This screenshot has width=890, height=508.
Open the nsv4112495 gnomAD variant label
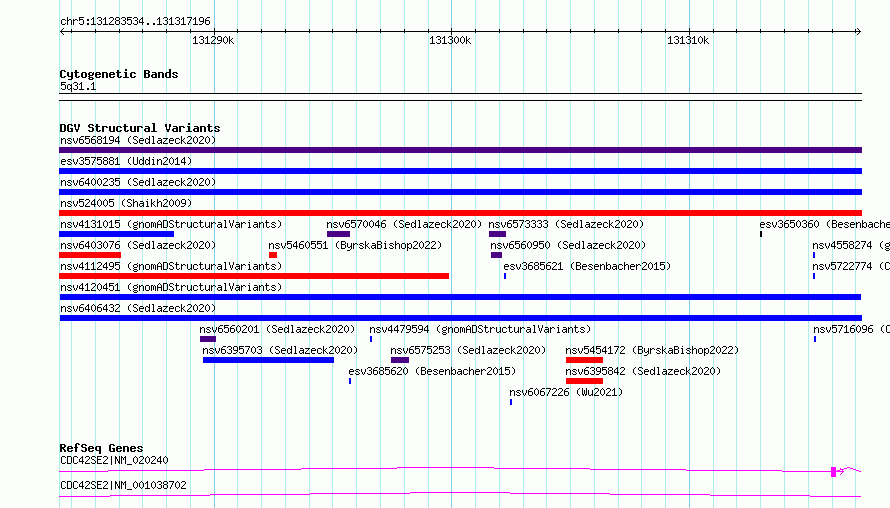click(171, 266)
